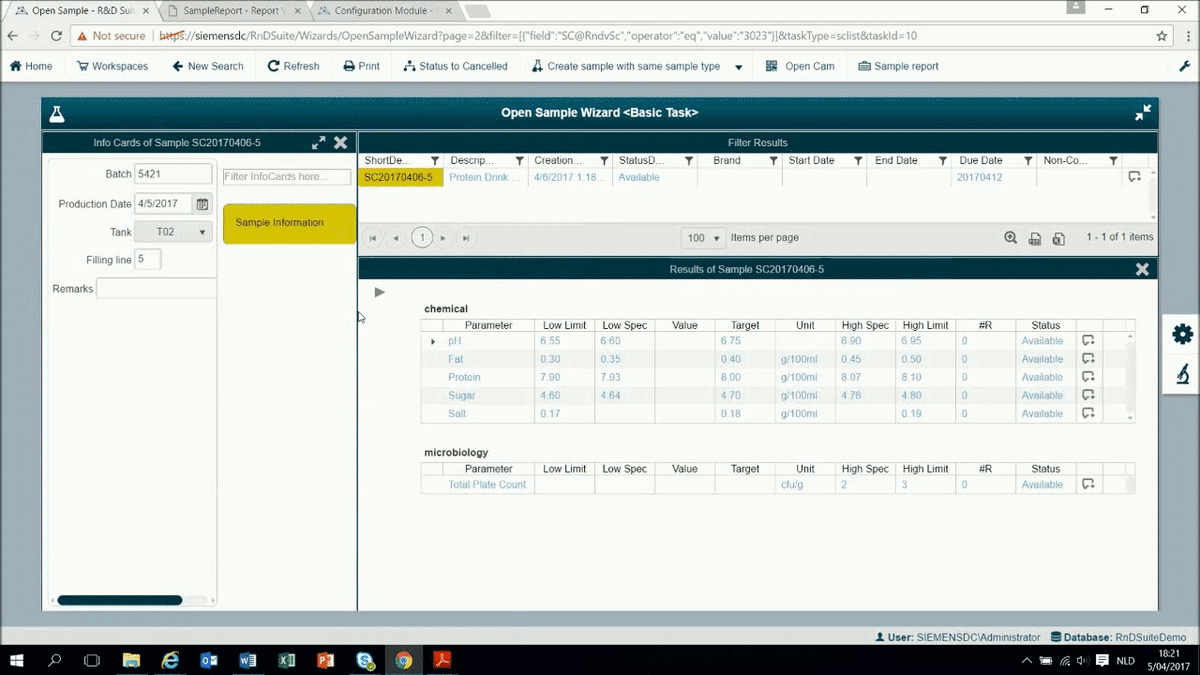This screenshot has width=1200, height=675.
Task: Filter the Start Date column
Action: point(858,161)
